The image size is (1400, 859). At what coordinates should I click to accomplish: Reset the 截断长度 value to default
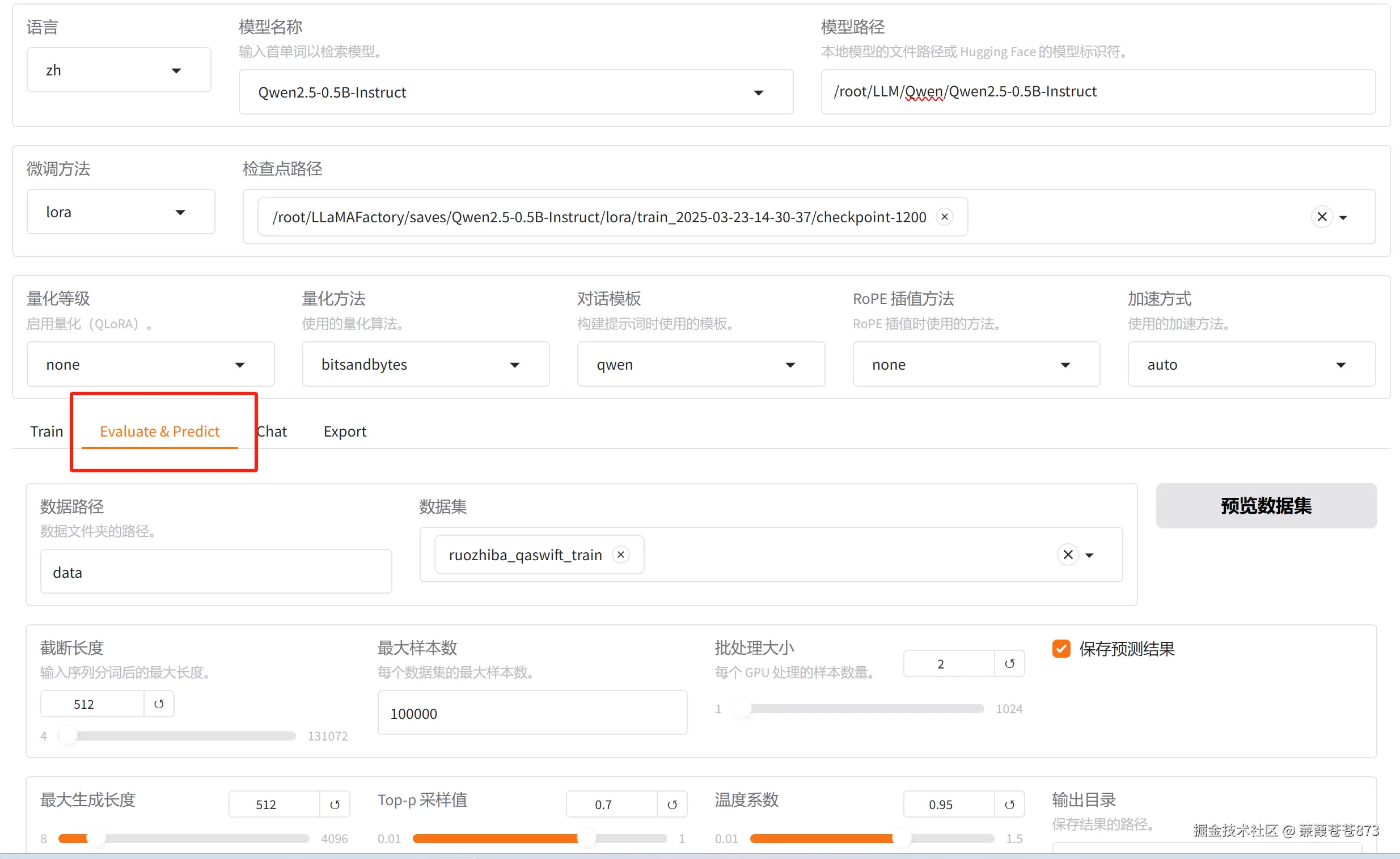click(x=159, y=704)
